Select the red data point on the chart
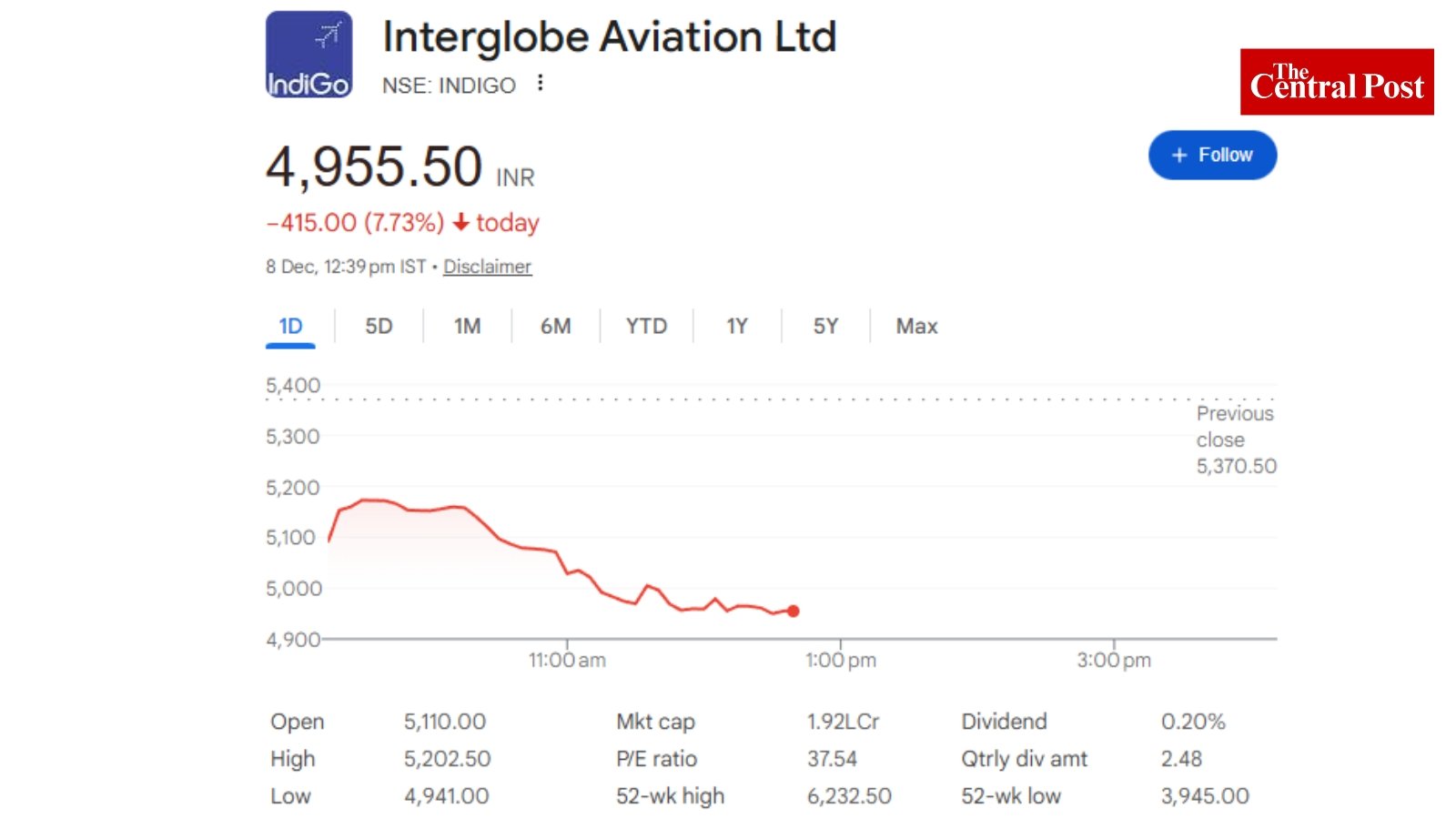Viewport: 1456px width, 819px height. click(x=793, y=612)
